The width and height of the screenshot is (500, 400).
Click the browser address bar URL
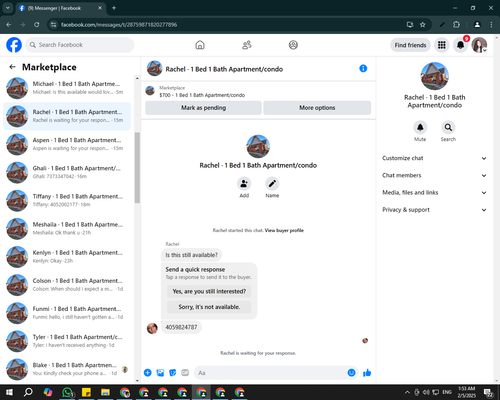(x=119, y=25)
